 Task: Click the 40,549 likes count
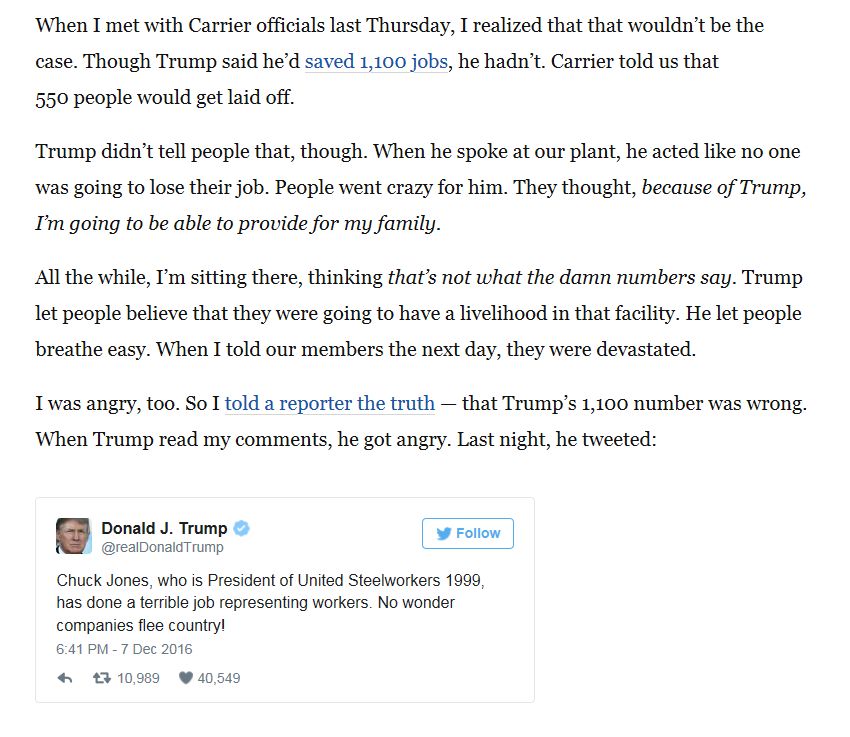218,678
